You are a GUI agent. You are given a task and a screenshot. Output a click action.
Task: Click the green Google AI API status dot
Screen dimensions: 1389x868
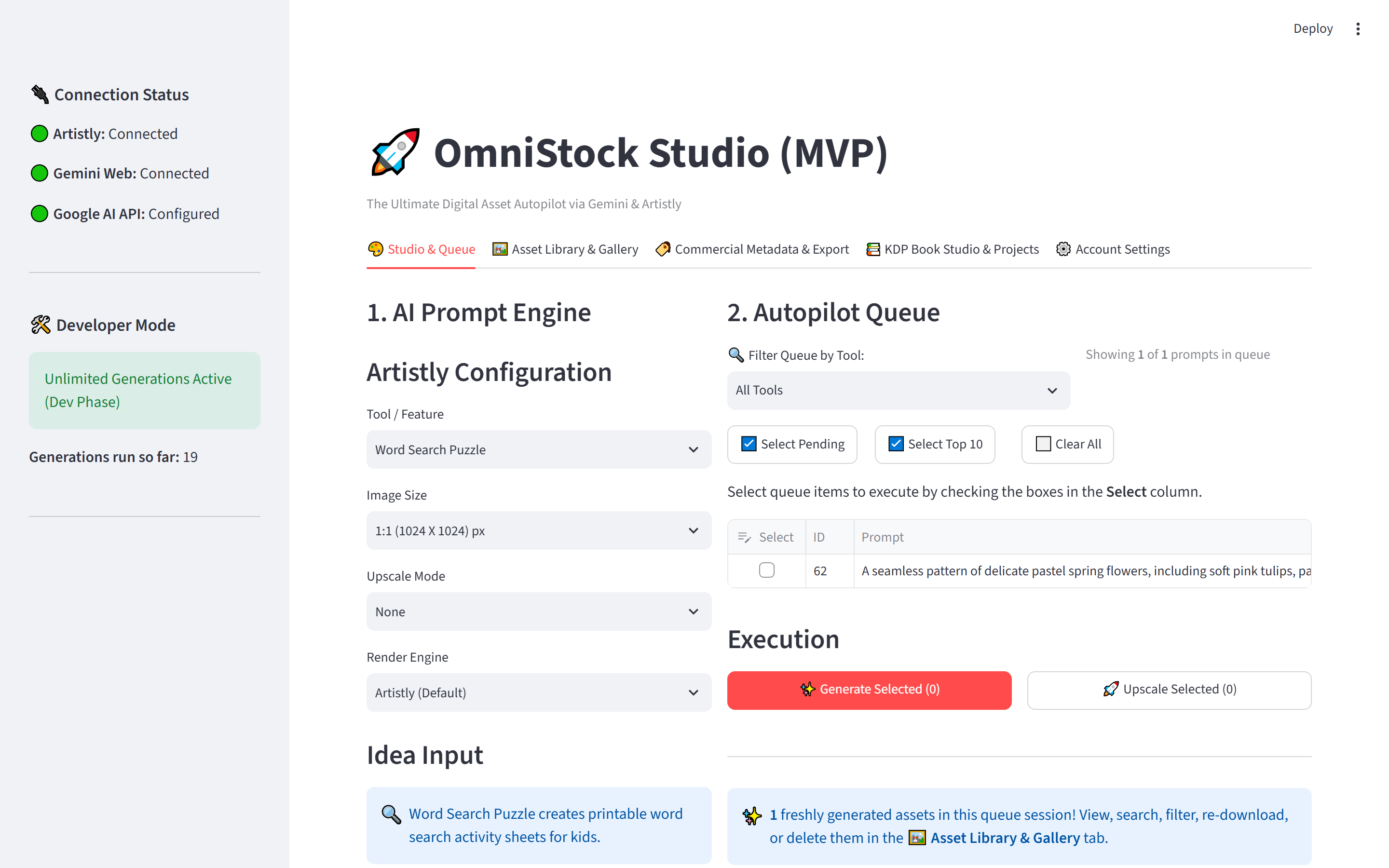[x=39, y=214]
